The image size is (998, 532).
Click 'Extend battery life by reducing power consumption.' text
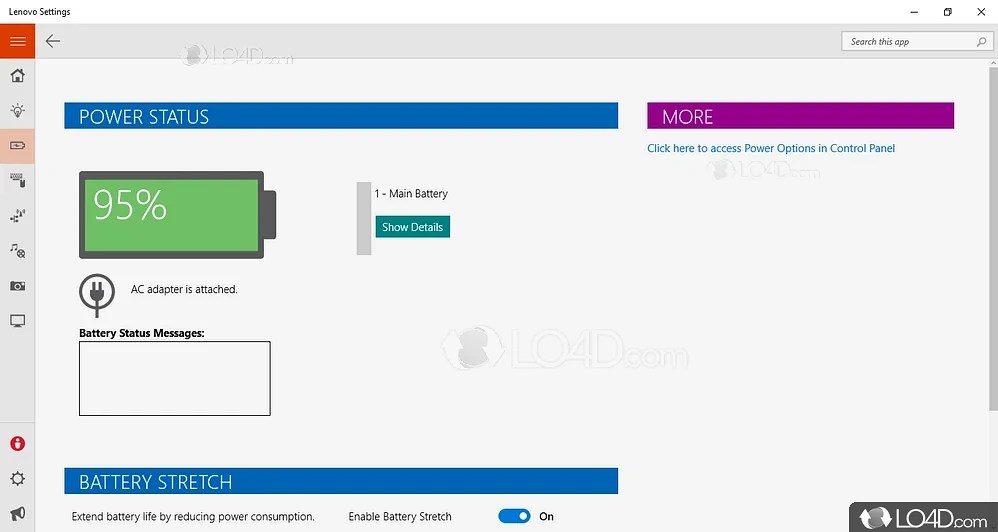point(193,516)
